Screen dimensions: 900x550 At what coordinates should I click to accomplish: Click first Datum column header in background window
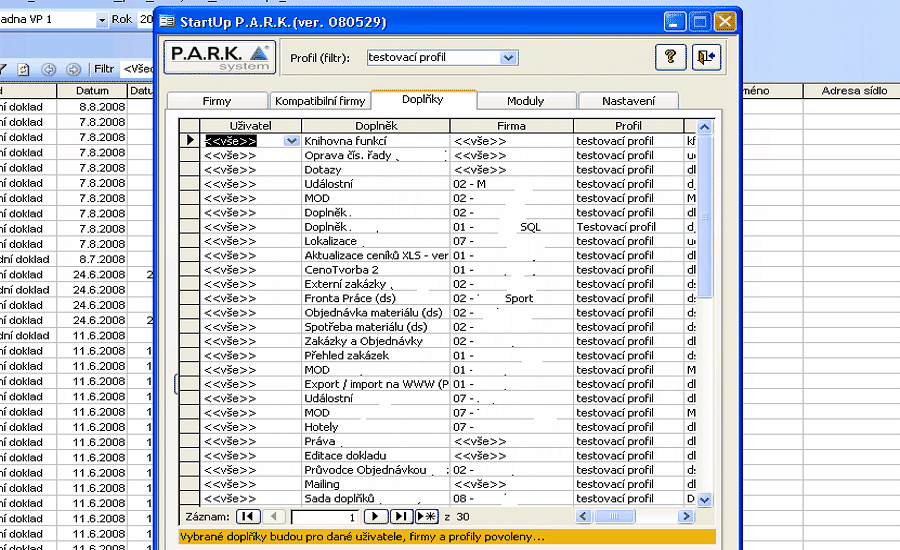tap(92, 91)
